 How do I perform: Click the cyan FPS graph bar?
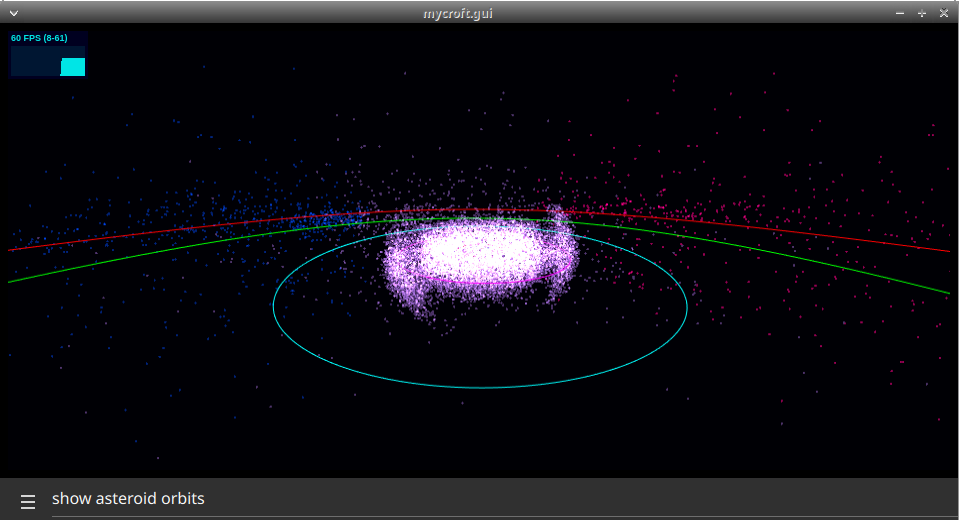tap(73, 67)
